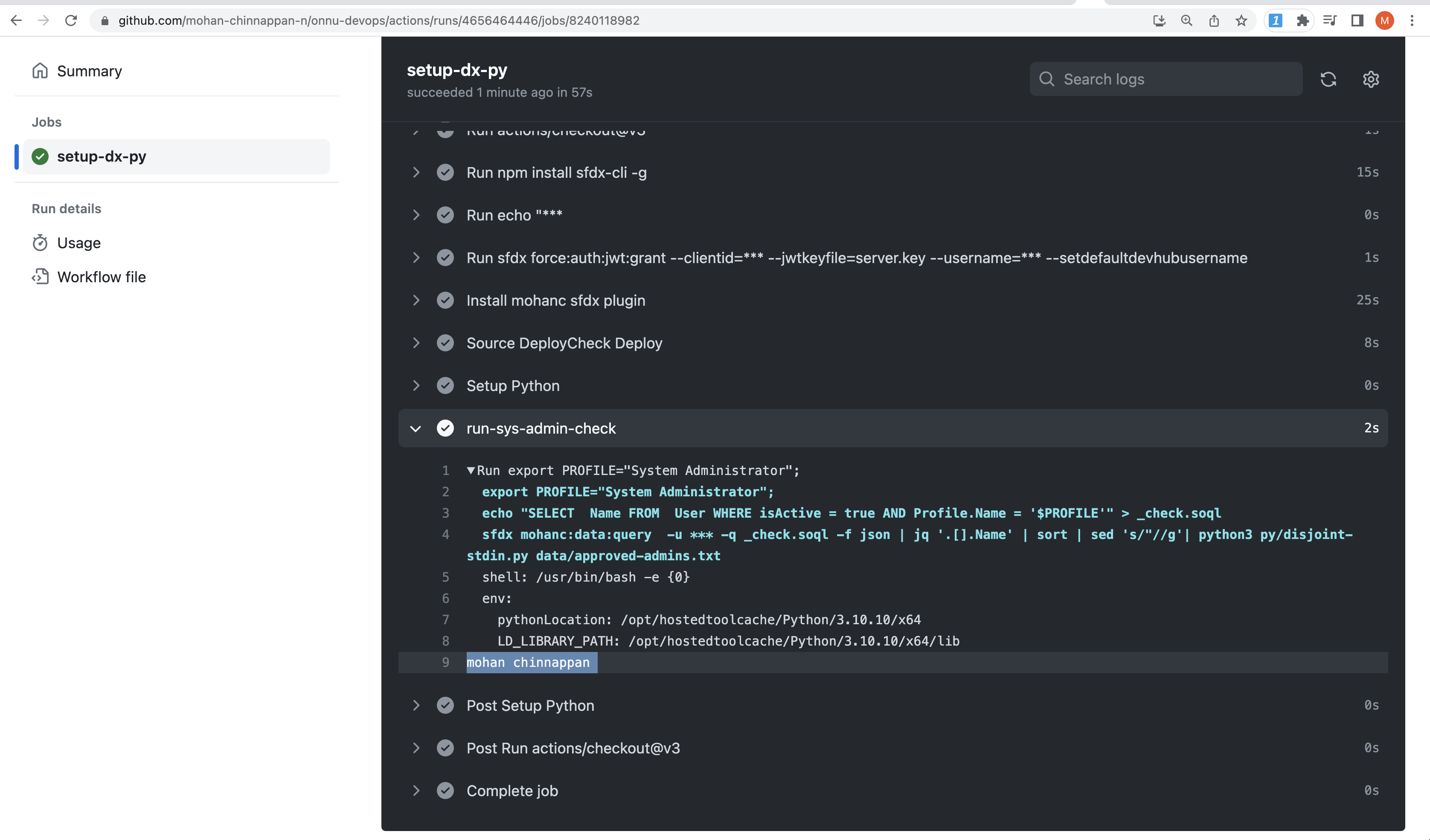Open the Chrome three-dot menu
The width and height of the screenshot is (1430, 840).
1413,21
